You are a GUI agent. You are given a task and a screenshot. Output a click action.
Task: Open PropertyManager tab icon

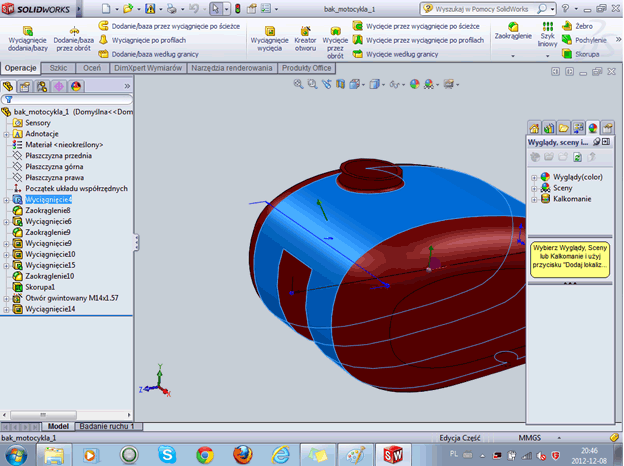[25, 86]
